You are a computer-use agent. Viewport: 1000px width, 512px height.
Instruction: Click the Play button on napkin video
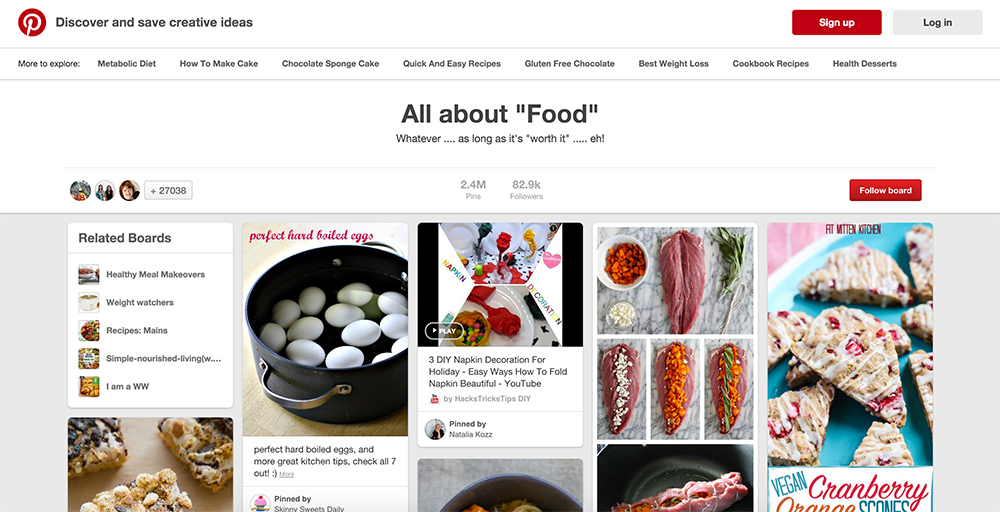[444, 331]
